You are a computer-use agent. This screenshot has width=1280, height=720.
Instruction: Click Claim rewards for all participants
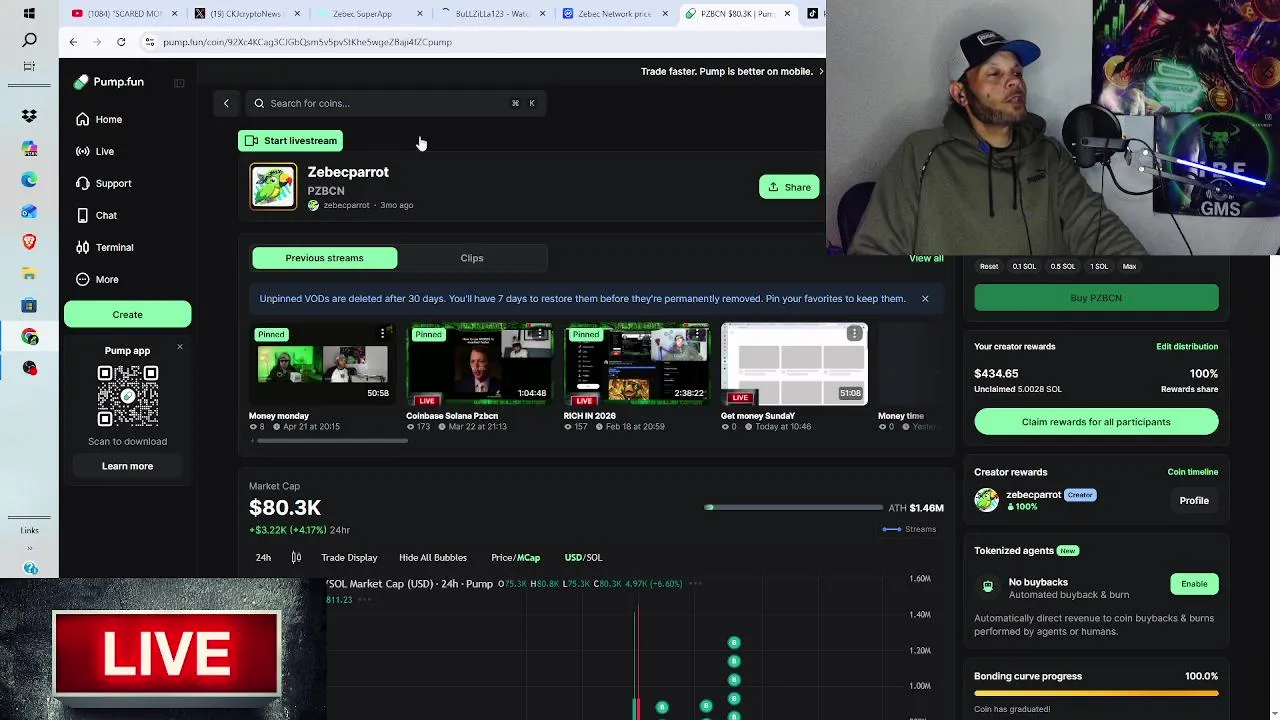pos(1096,422)
